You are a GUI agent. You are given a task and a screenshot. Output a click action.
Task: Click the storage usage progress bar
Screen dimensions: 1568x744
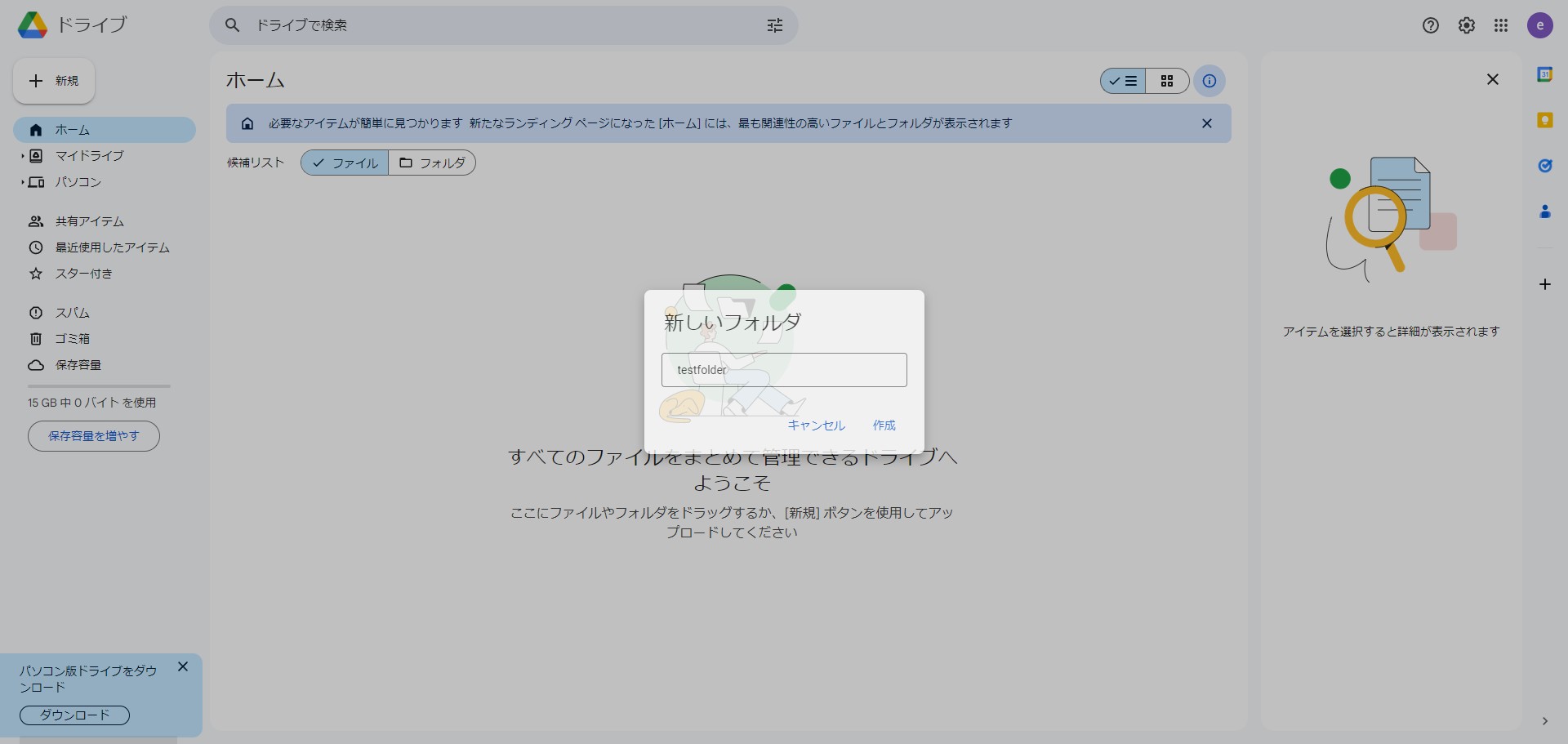coord(99,386)
